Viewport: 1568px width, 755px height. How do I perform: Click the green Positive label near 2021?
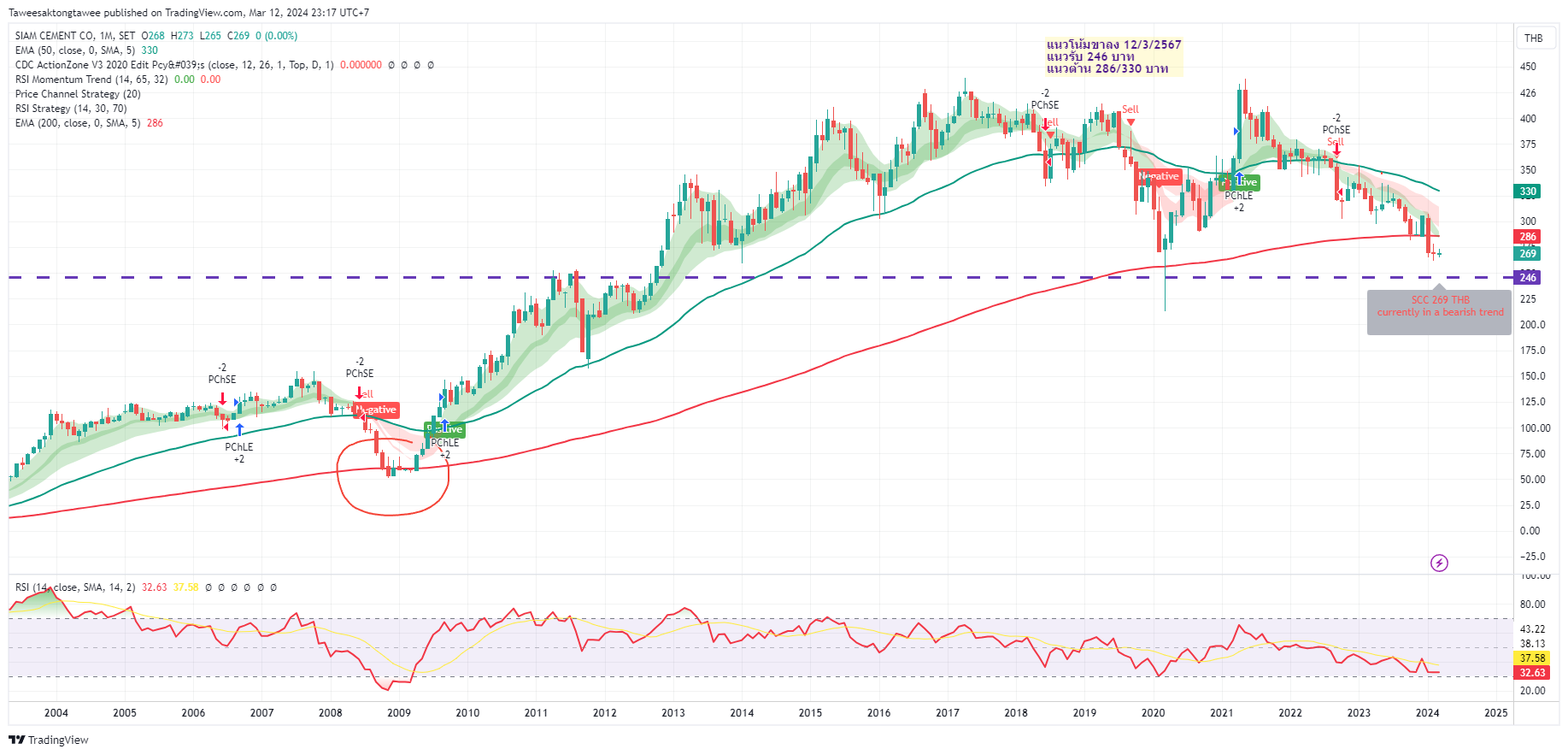(x=1241, y=182)
